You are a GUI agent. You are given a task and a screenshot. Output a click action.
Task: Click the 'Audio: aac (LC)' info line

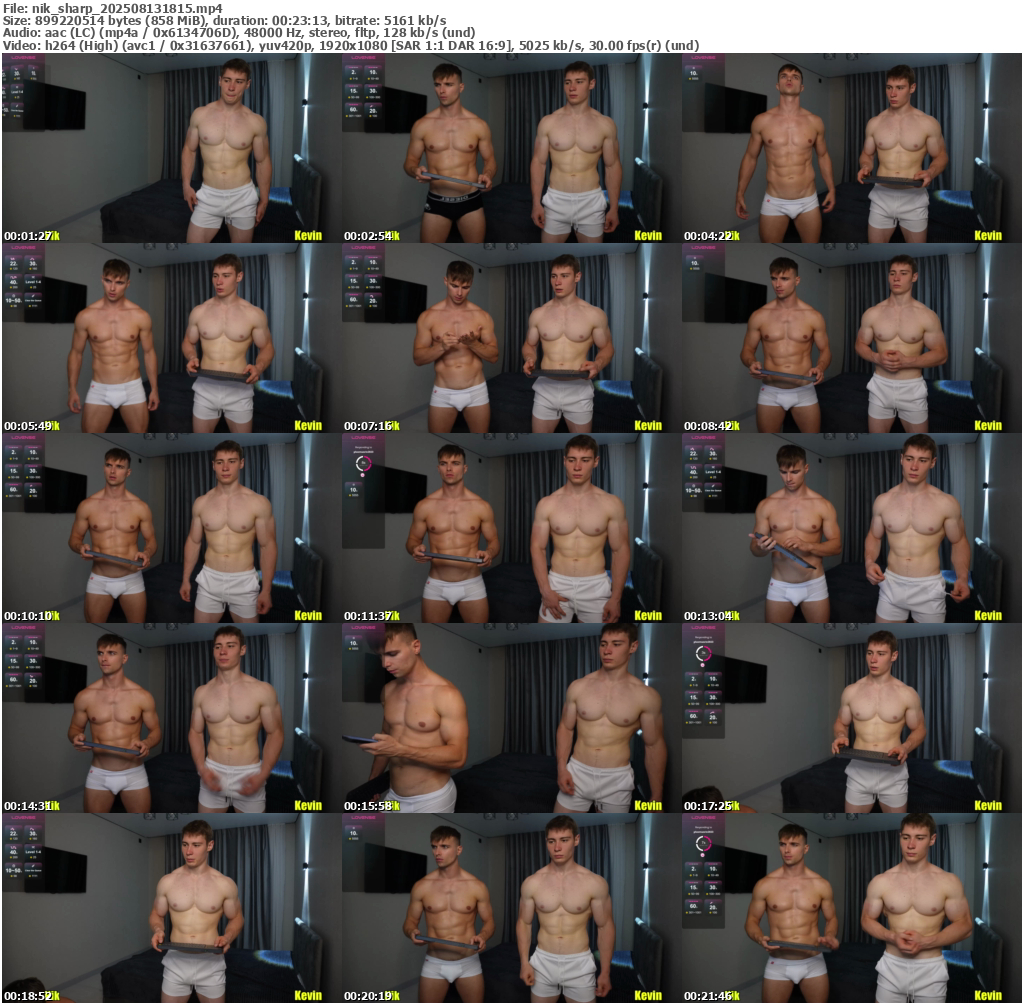[239, 33]
